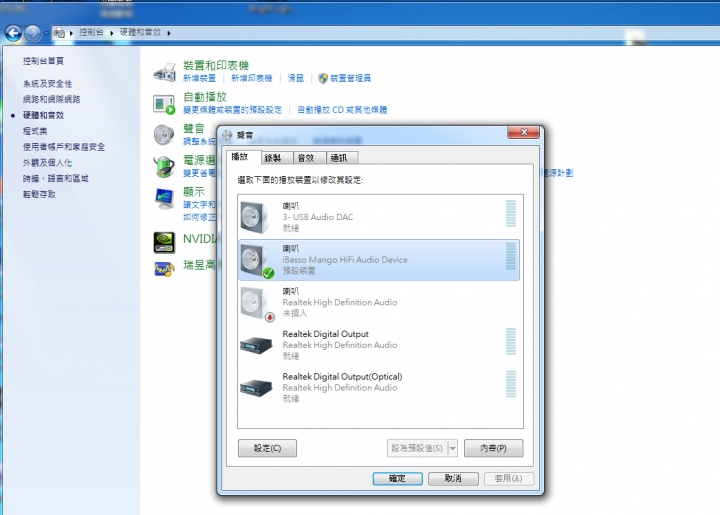Click the AutoPlay icon
The height and width of the screenshot is (515, 720).
164,104
